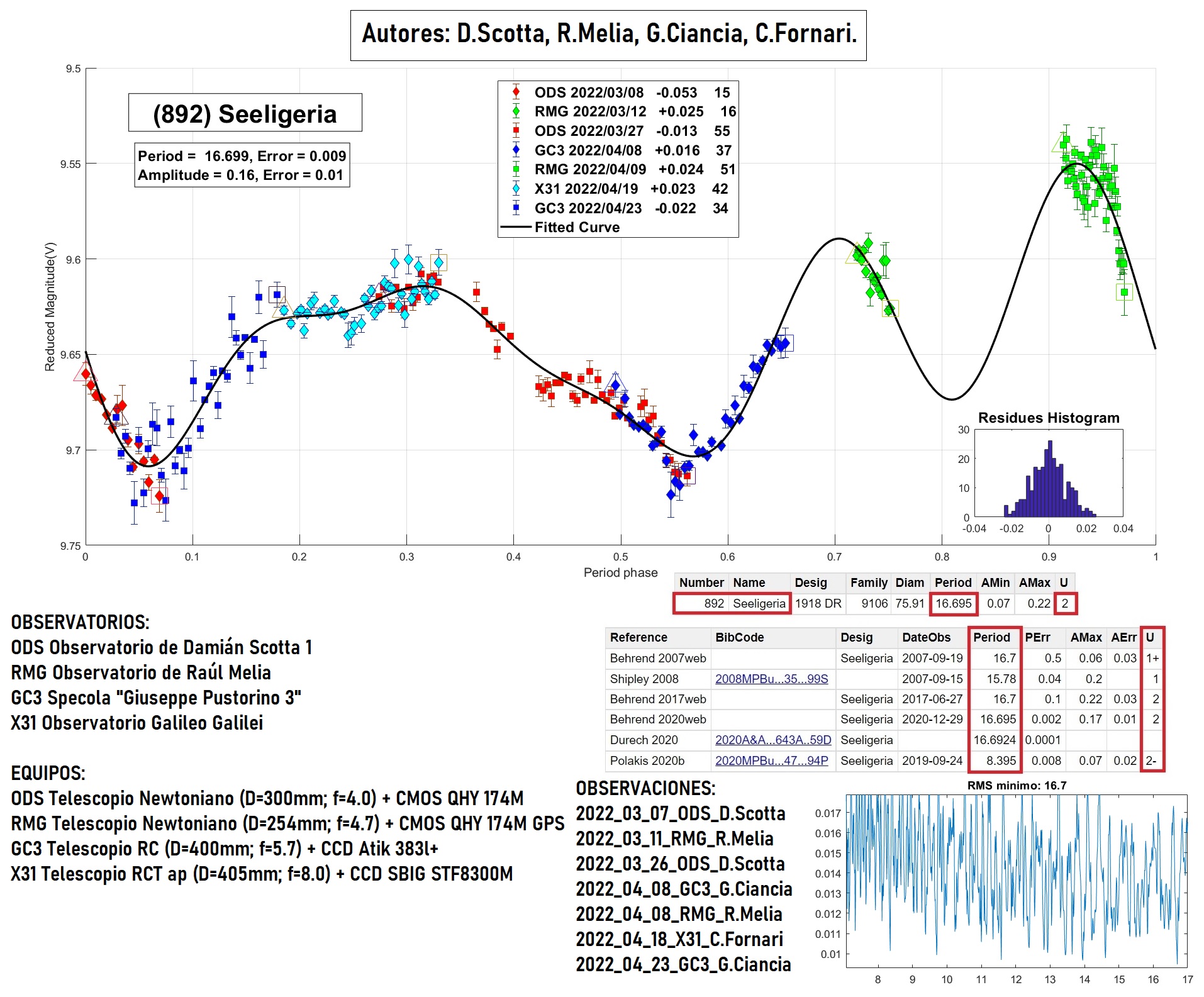This screenshot has width=1204, height=997.
Task: Click the Fitted Curve legend entry
Action: 561,227
